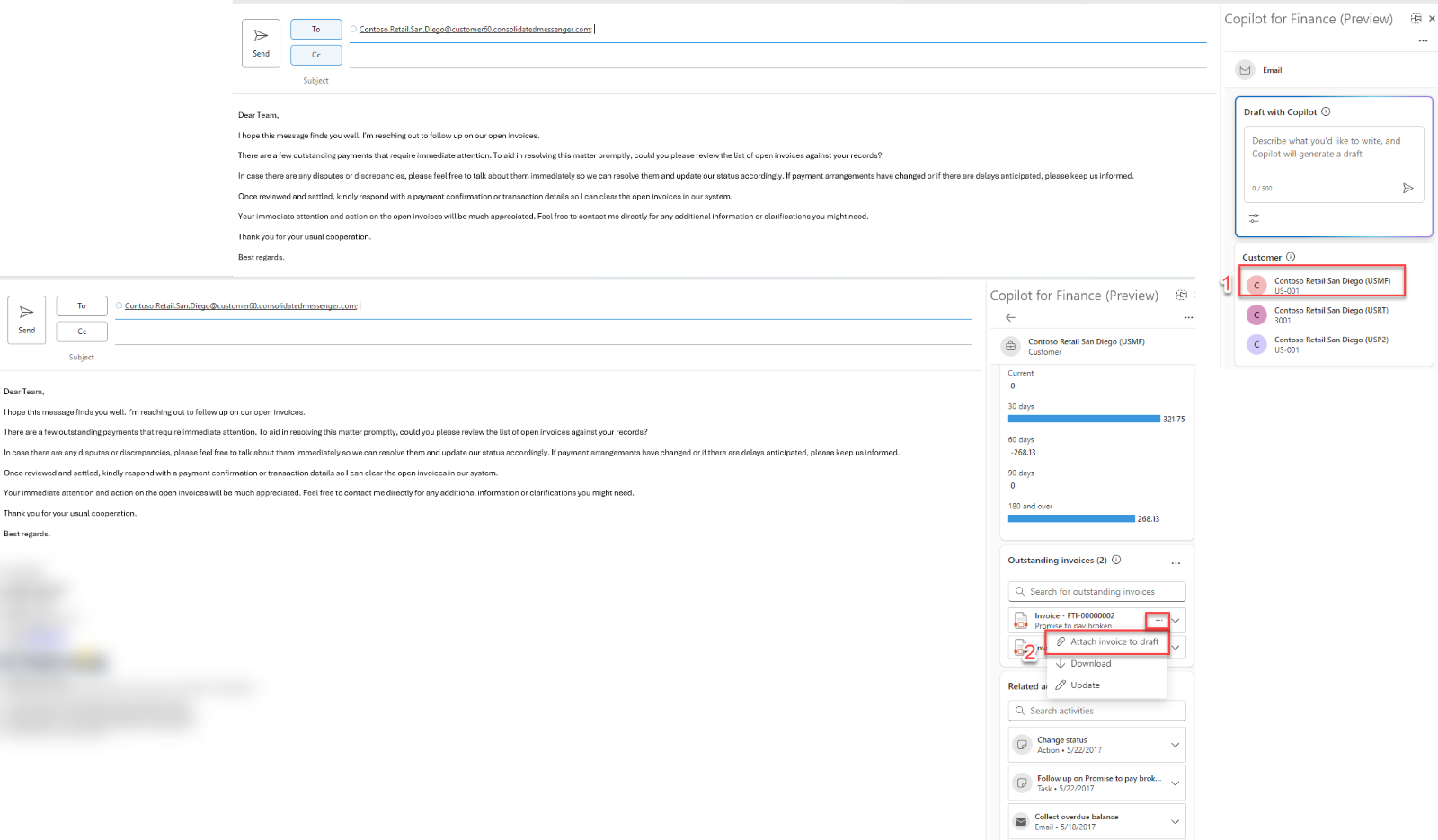
Task: Click the Email envelope icon
Action: click(x=1245, y=70)
